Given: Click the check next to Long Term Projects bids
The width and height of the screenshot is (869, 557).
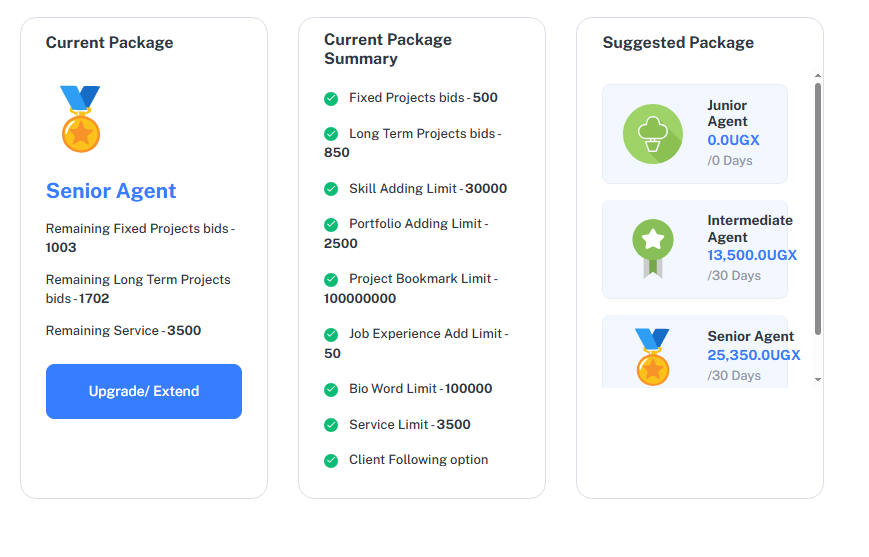Looking at the screenshot, I should 331,134.
